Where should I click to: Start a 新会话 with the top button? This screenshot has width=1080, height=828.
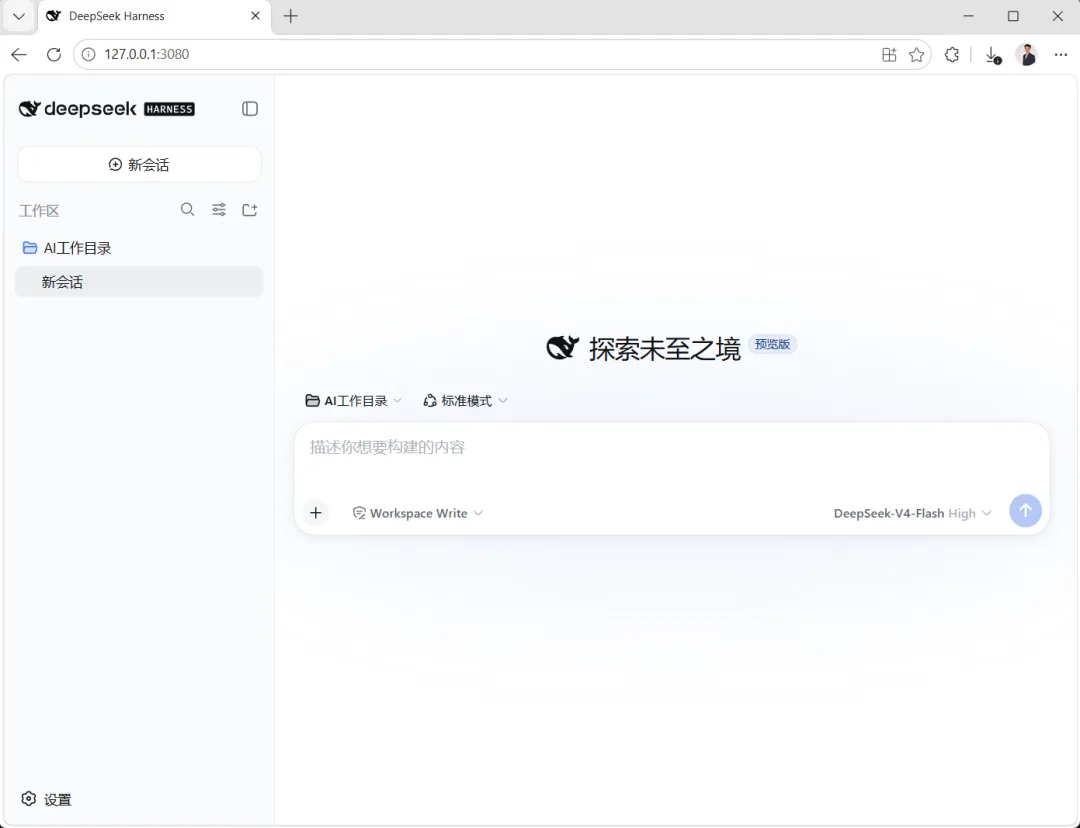(139, 165)
